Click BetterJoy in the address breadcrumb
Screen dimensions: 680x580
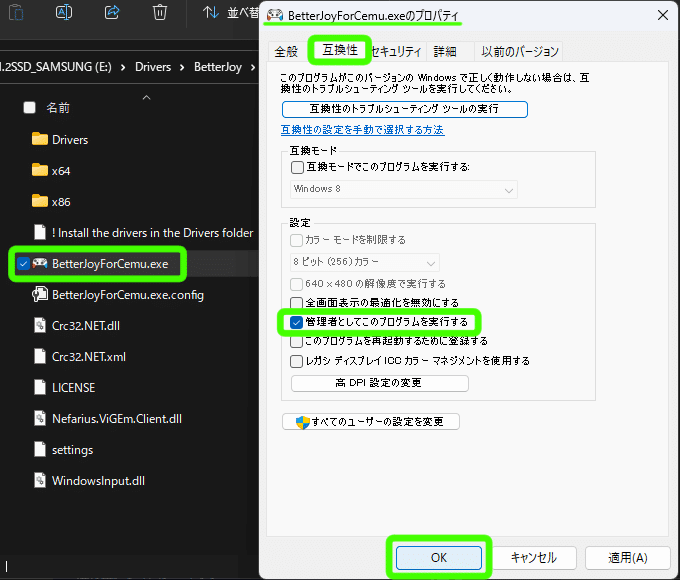coord(218,67)
